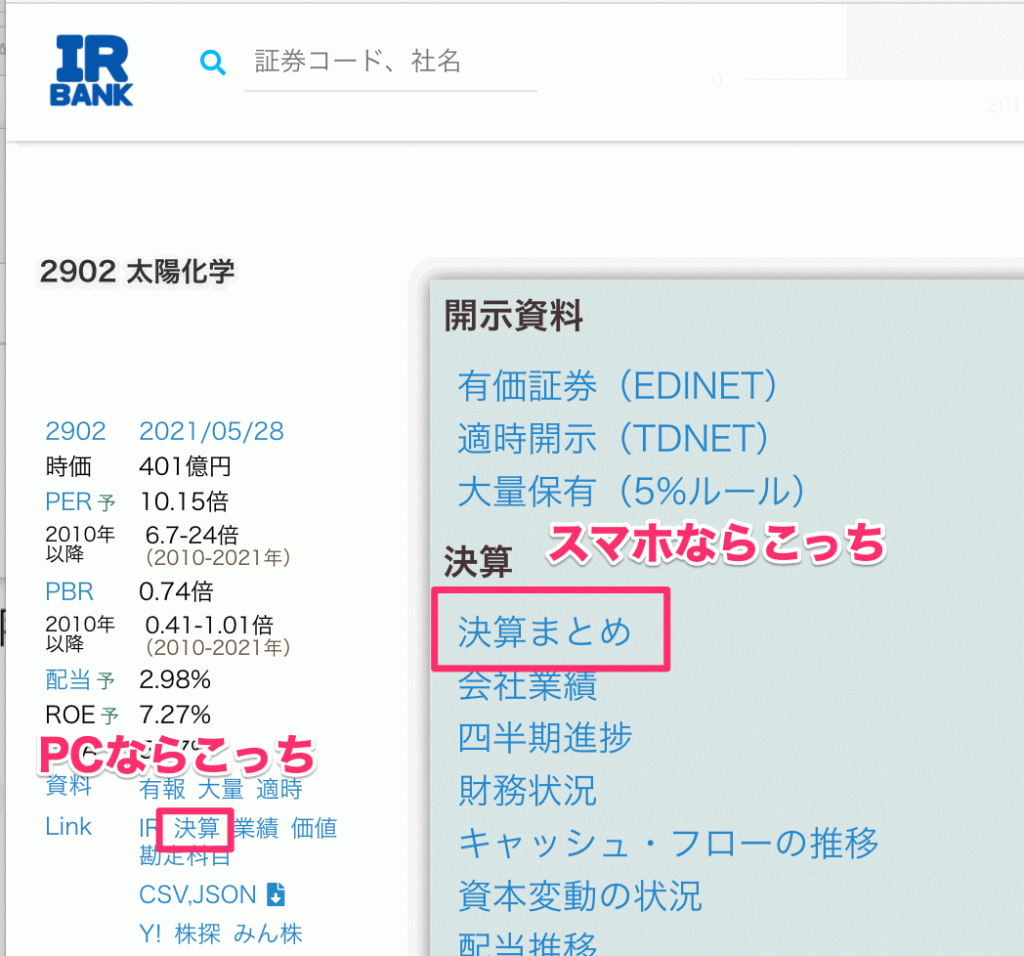Open the 四半期進捗 link

[545, 738]
